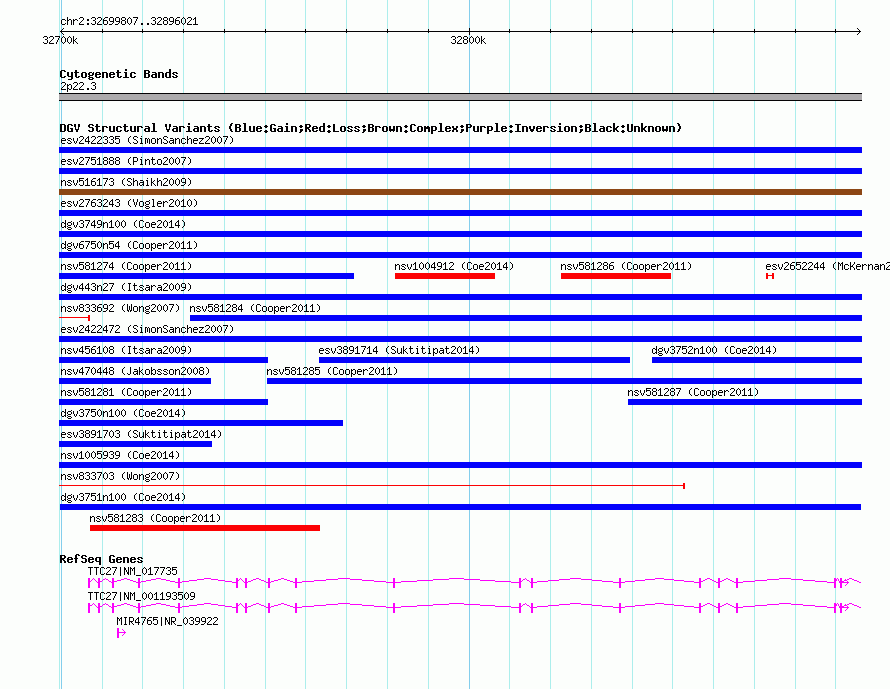The height and width of the screenshot is (689, 890).
Task: Select the esv3891714 (Suktitipat2014) gain bar
Action: click(x=475, y=360)
